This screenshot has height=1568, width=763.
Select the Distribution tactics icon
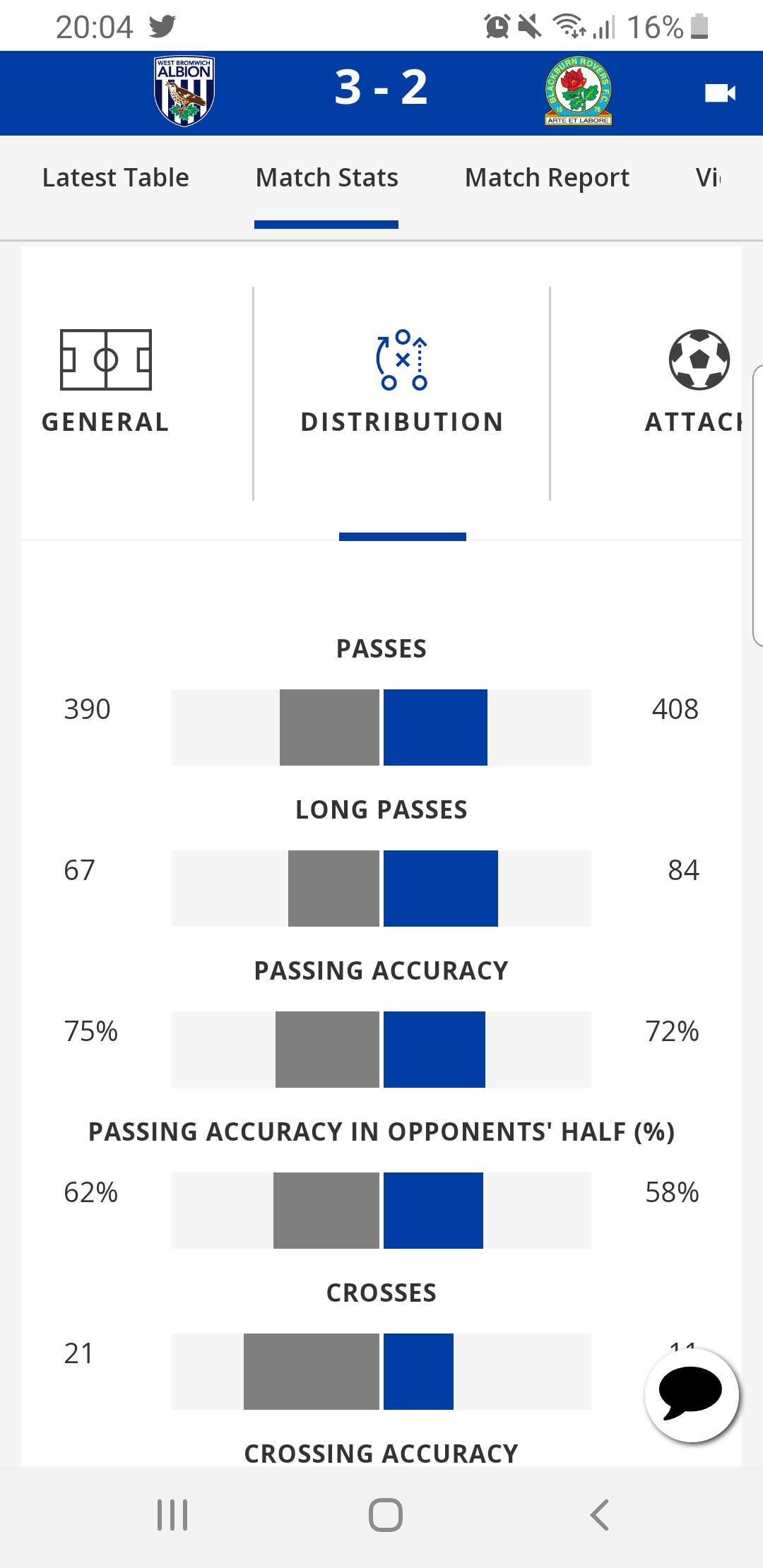coord(402,360)
